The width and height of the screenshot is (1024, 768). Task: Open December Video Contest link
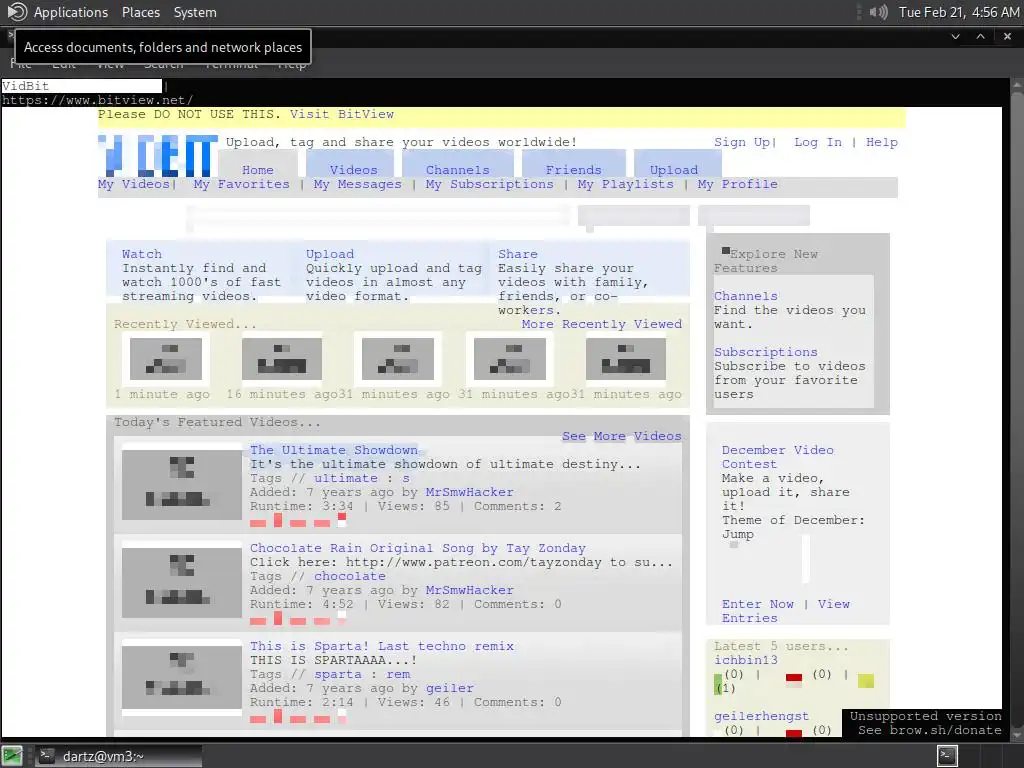click(x=777, y=457)
